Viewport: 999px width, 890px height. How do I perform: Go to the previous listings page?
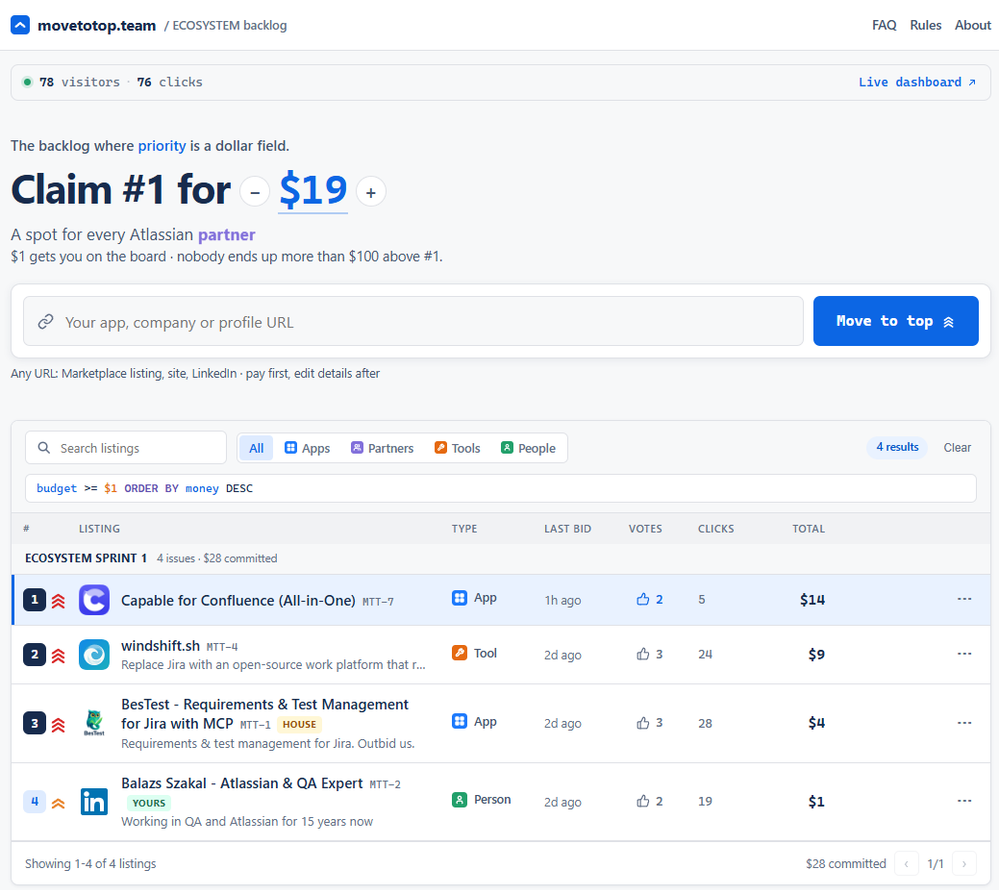(907, 864)
